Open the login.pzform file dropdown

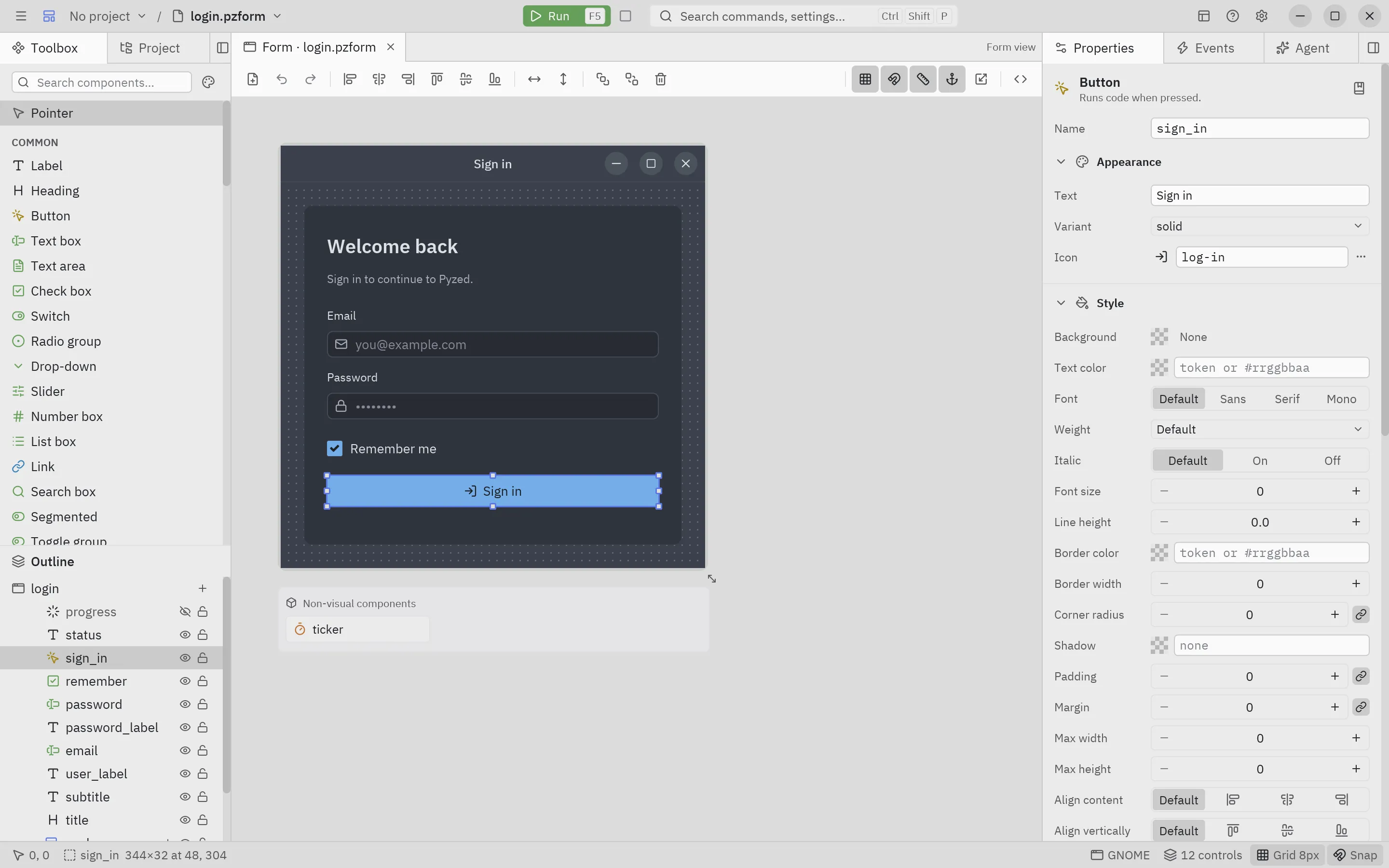227,16
